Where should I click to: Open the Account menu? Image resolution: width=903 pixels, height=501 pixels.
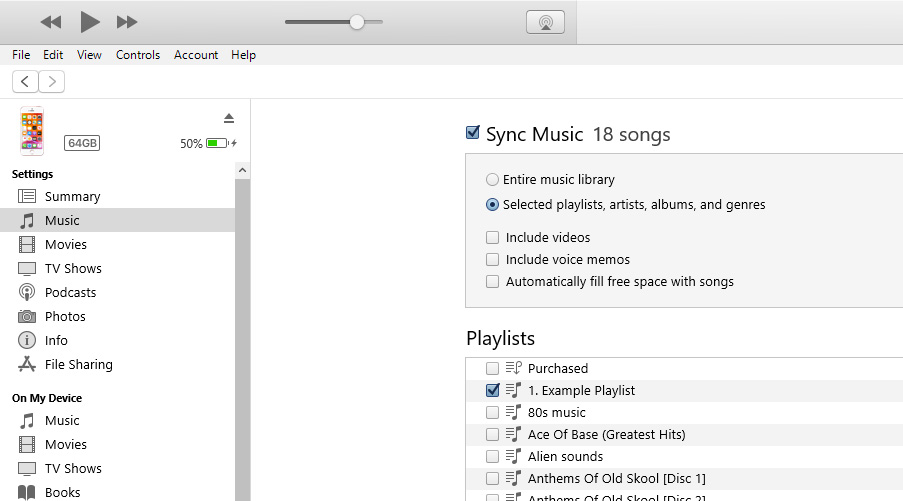(x=196, y=55)
